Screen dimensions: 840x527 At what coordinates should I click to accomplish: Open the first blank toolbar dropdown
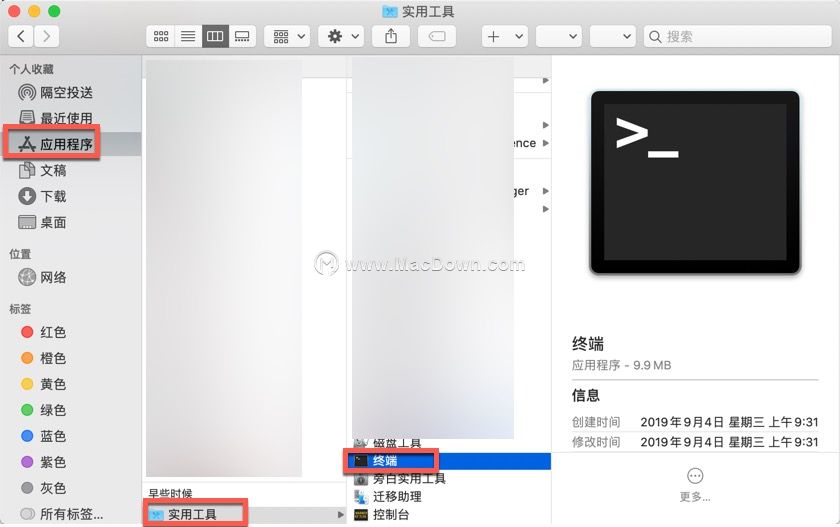tap(558, 36)
